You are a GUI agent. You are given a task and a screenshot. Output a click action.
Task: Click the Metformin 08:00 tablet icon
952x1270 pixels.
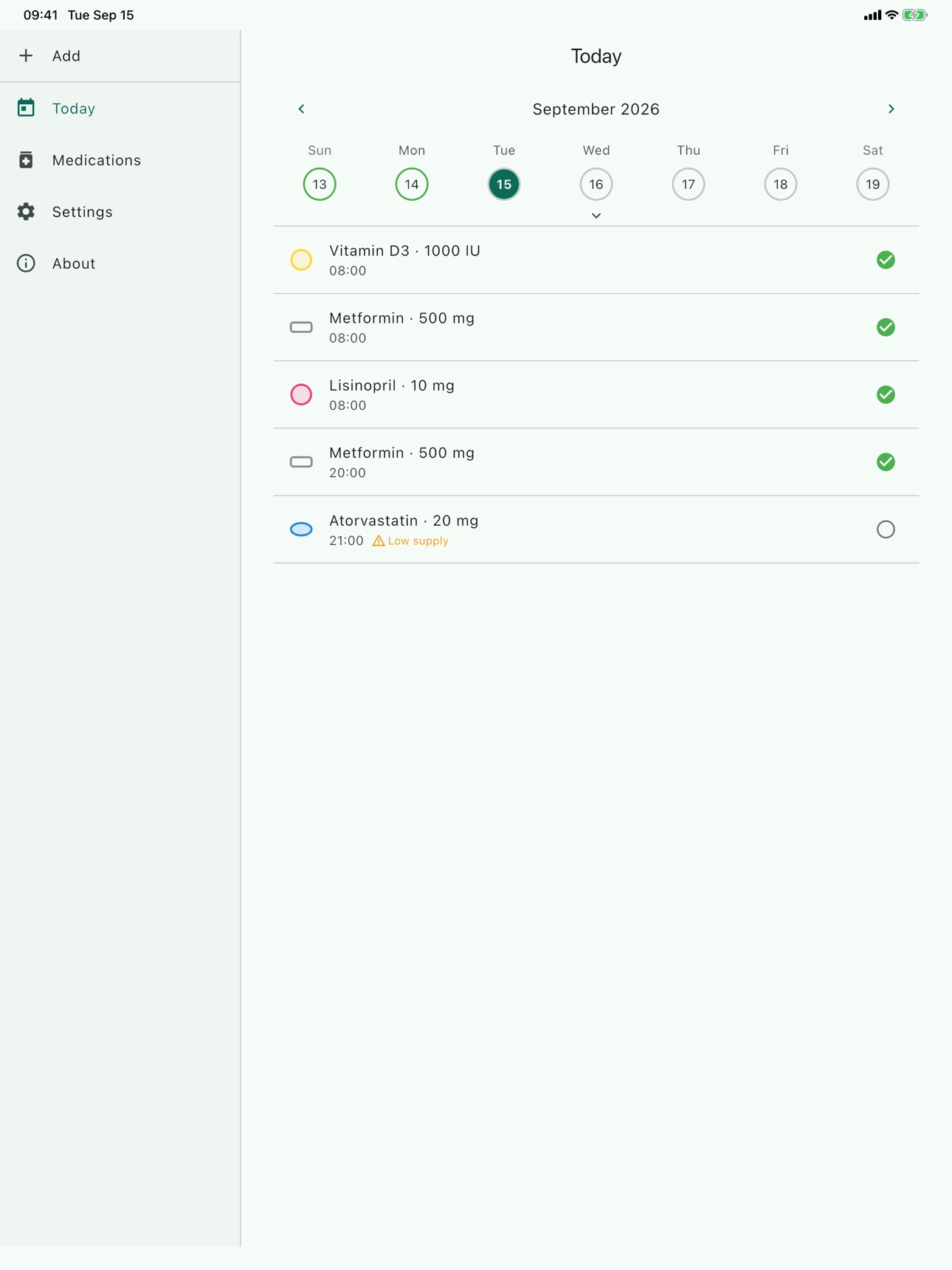(301, 327)
